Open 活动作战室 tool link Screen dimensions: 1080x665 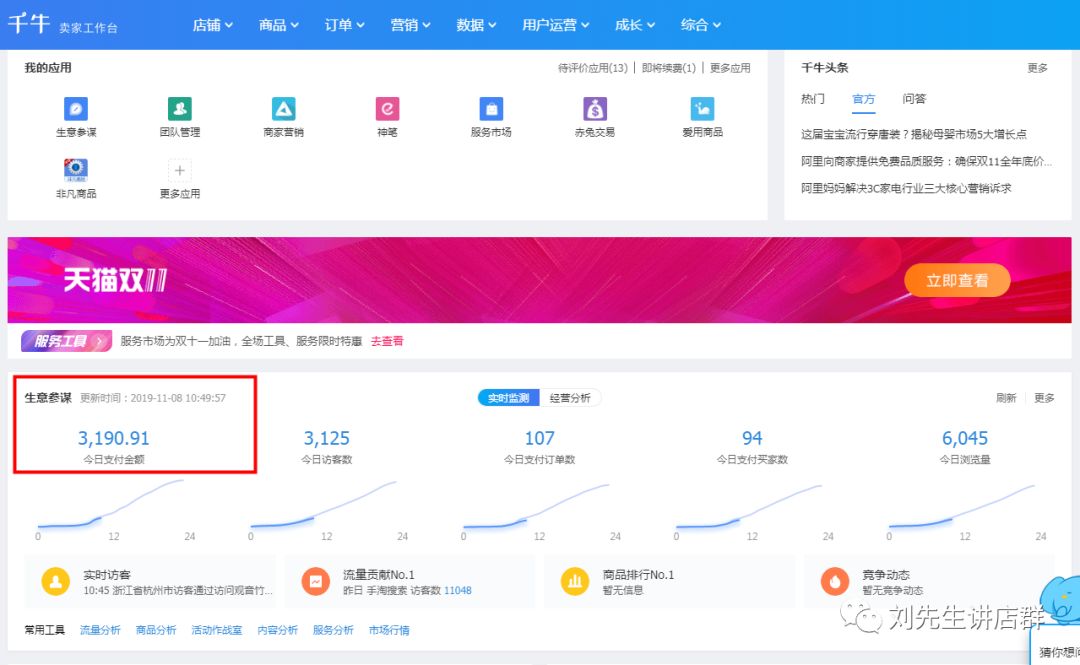coord(217,630)
